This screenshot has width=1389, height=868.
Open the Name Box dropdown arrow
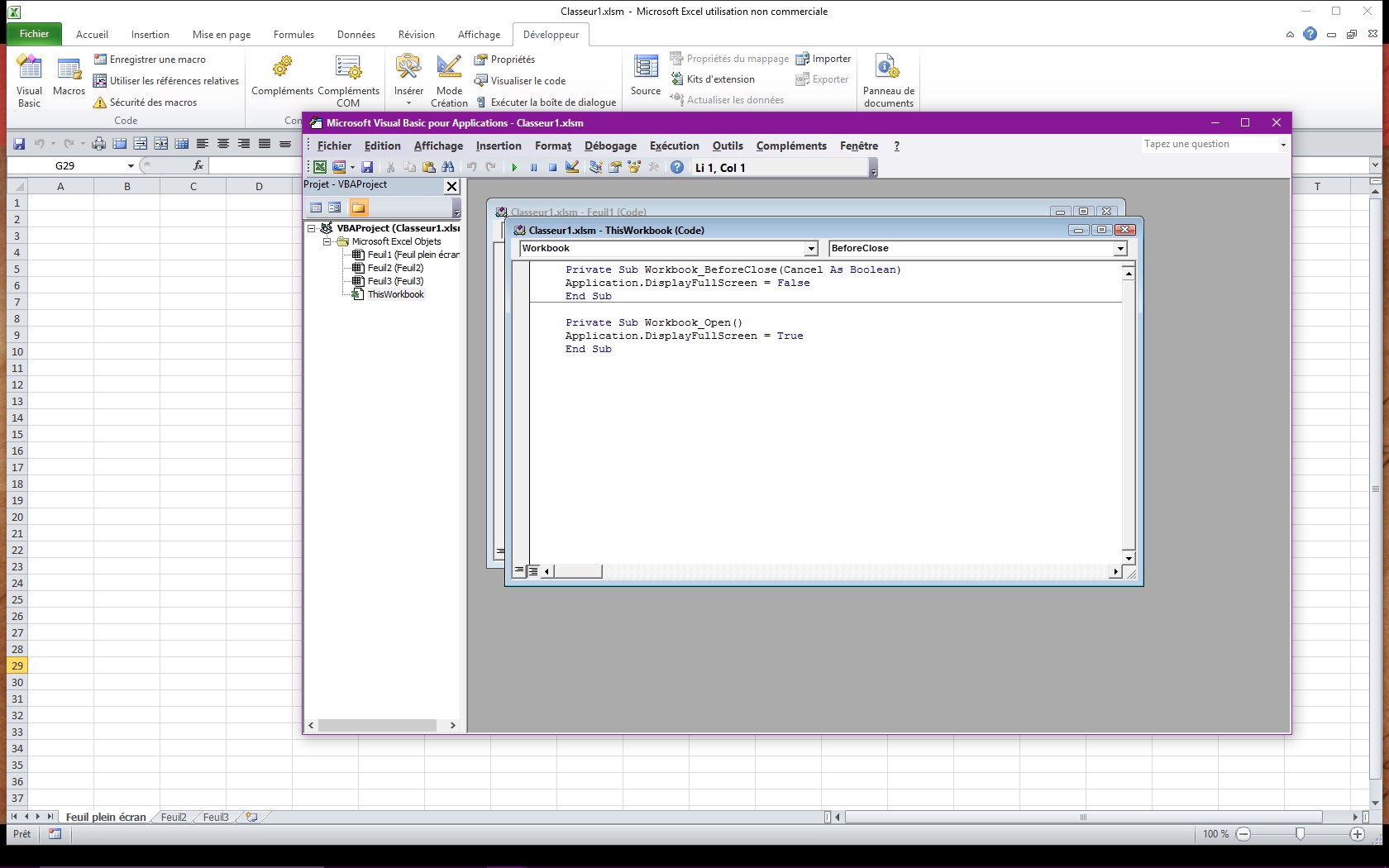[x=131, y=166]
